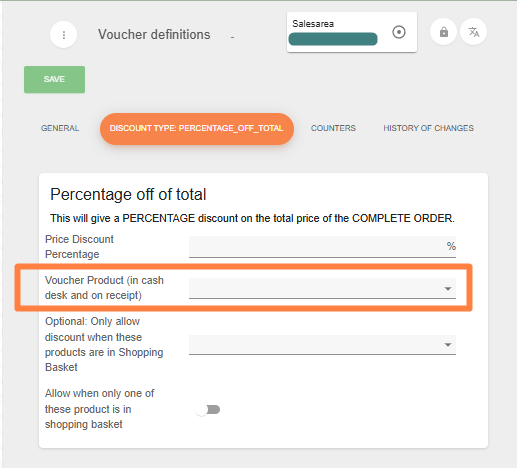Switch to the General tab
Image resolution: width=517 pixels, height=468 pixels.
pyautogui.click(x=60, y=128)
